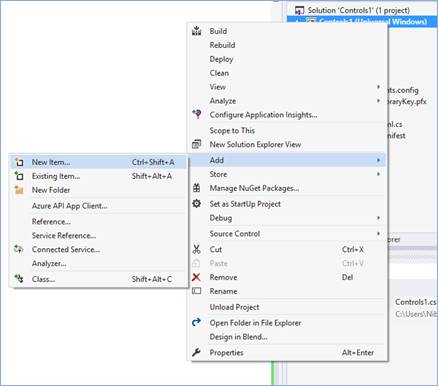Click the New Item icon in submenu
This screenshot has height=386, width=438.
(19, 162)
